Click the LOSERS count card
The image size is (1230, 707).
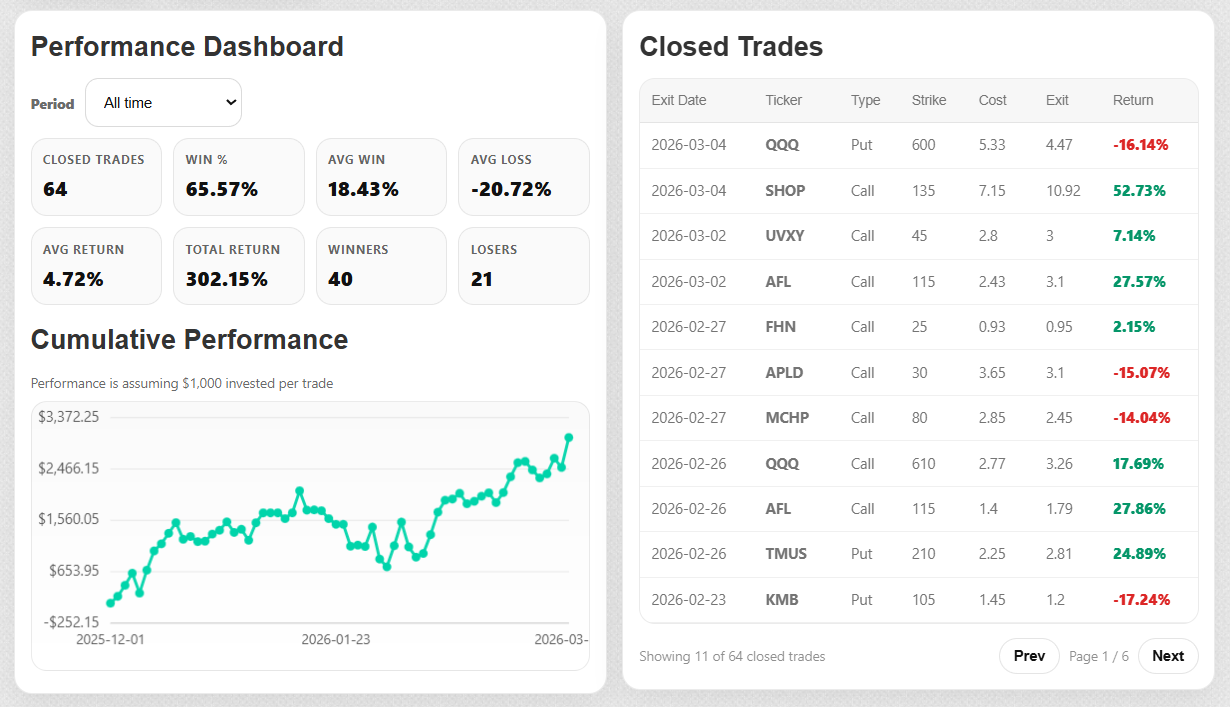coord(523,265)
